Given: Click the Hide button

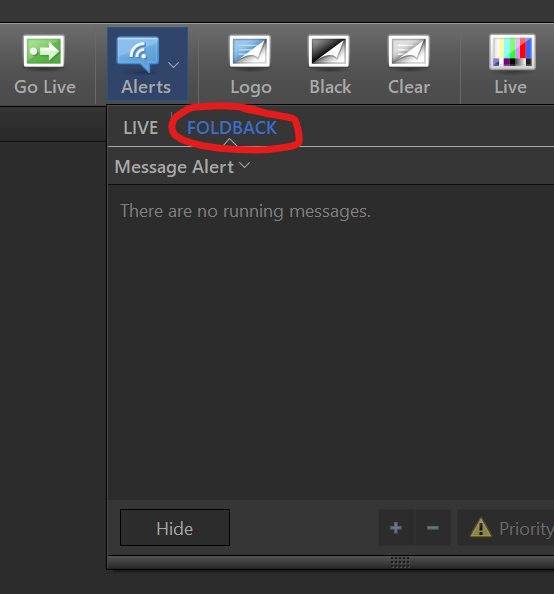Looking at the screenshot, I should [x=175, y=528].
